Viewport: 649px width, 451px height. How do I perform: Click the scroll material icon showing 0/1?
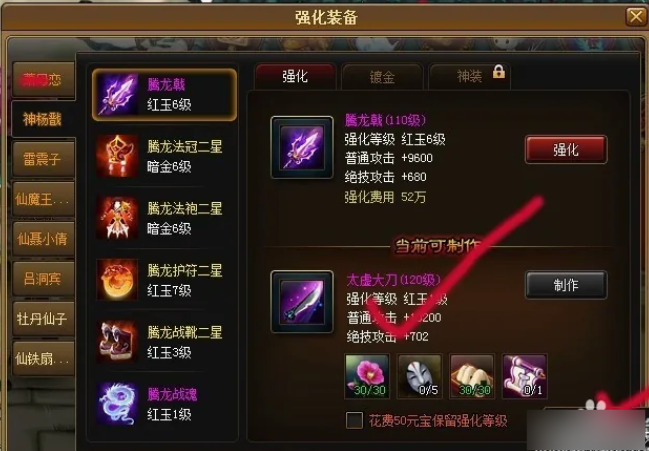(524, 376)
